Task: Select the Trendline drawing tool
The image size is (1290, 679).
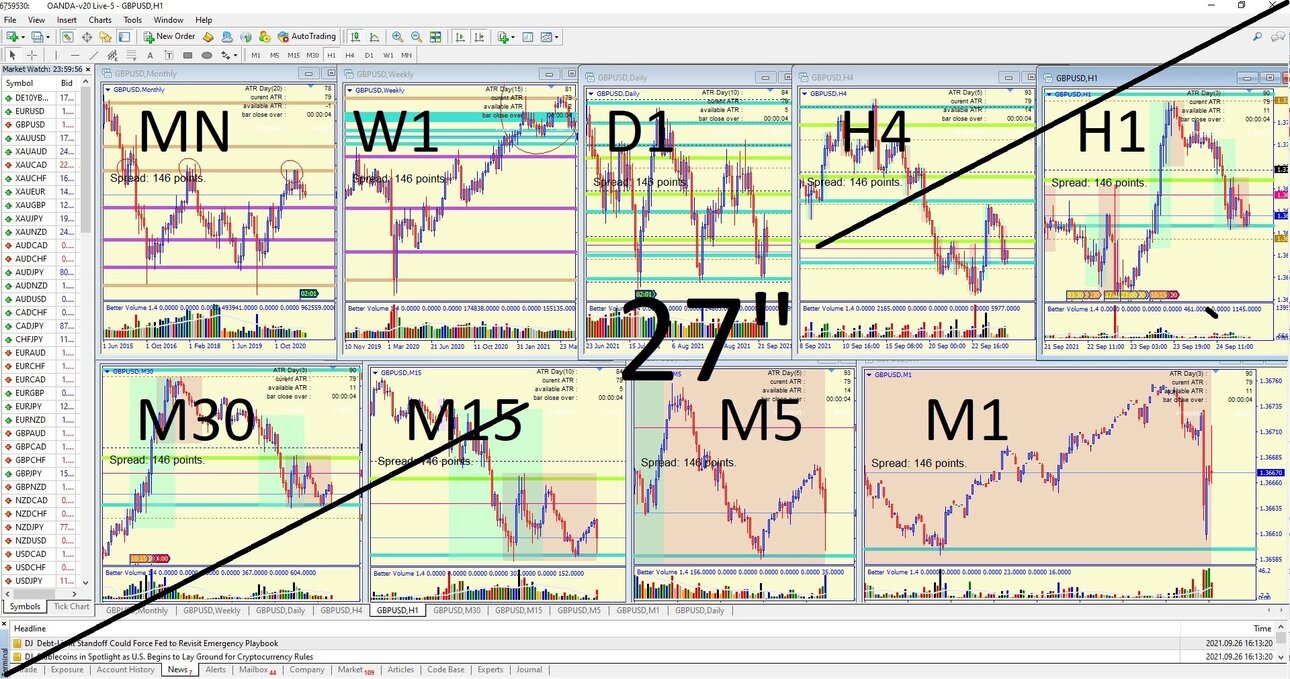Action: pos(94,55)
